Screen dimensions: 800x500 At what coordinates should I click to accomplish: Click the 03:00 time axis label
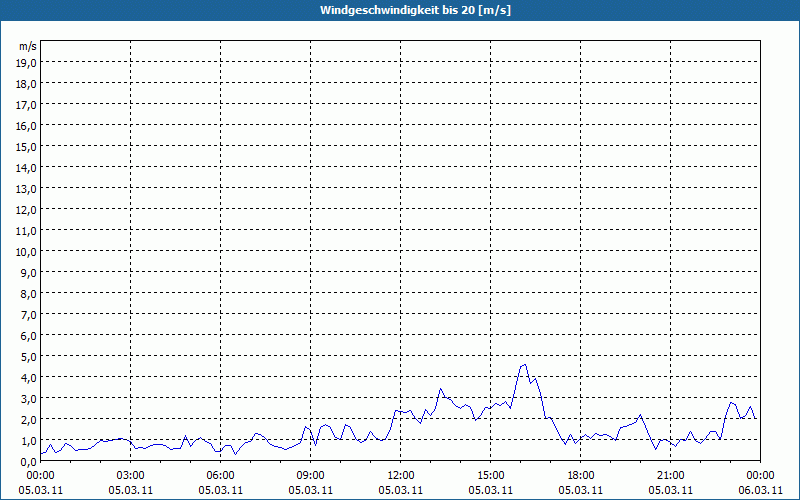131,476
